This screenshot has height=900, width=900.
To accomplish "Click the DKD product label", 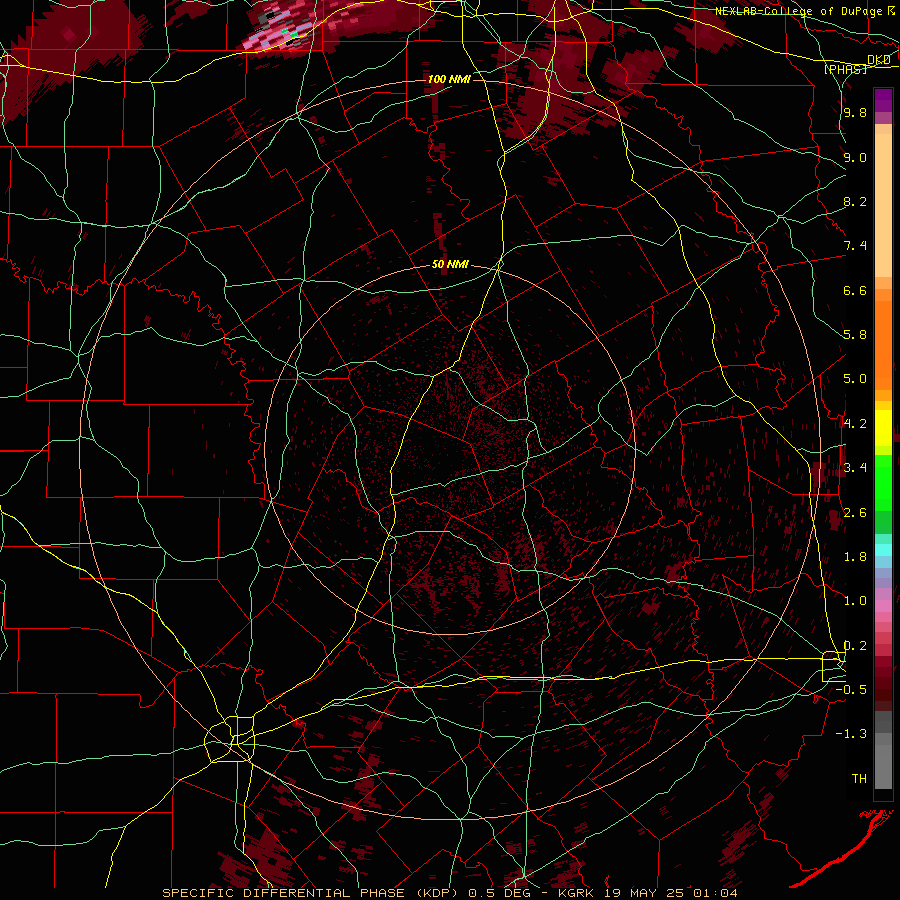I will tap(879, 60).
